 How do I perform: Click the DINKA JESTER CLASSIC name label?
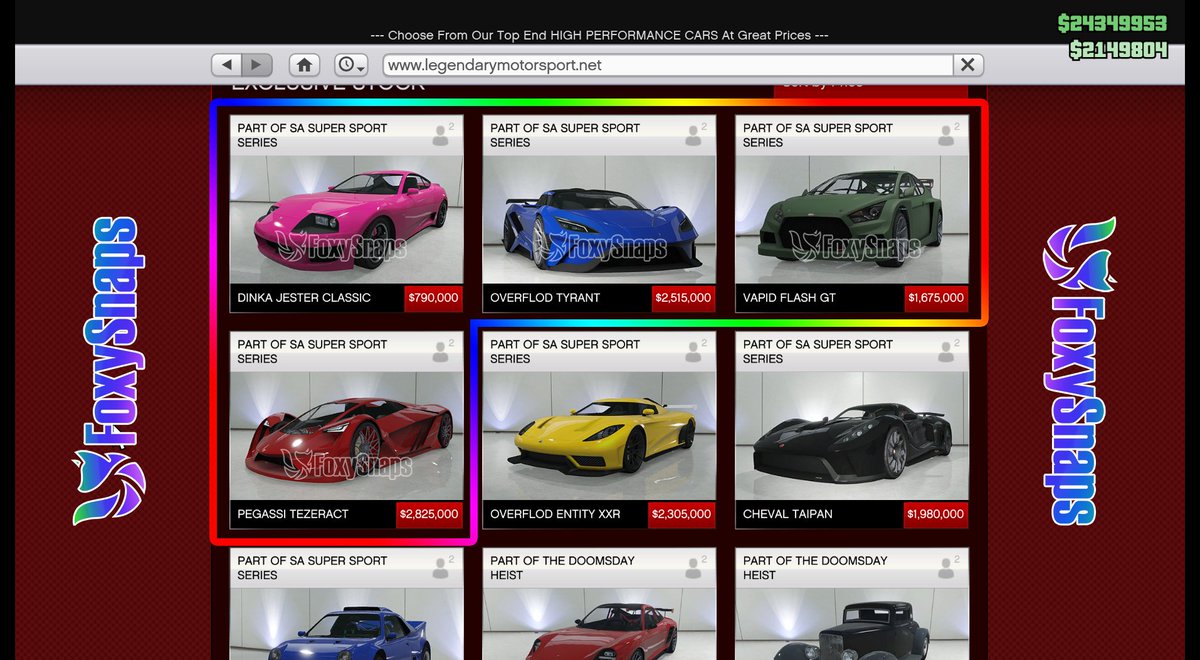tap(304, 298)
